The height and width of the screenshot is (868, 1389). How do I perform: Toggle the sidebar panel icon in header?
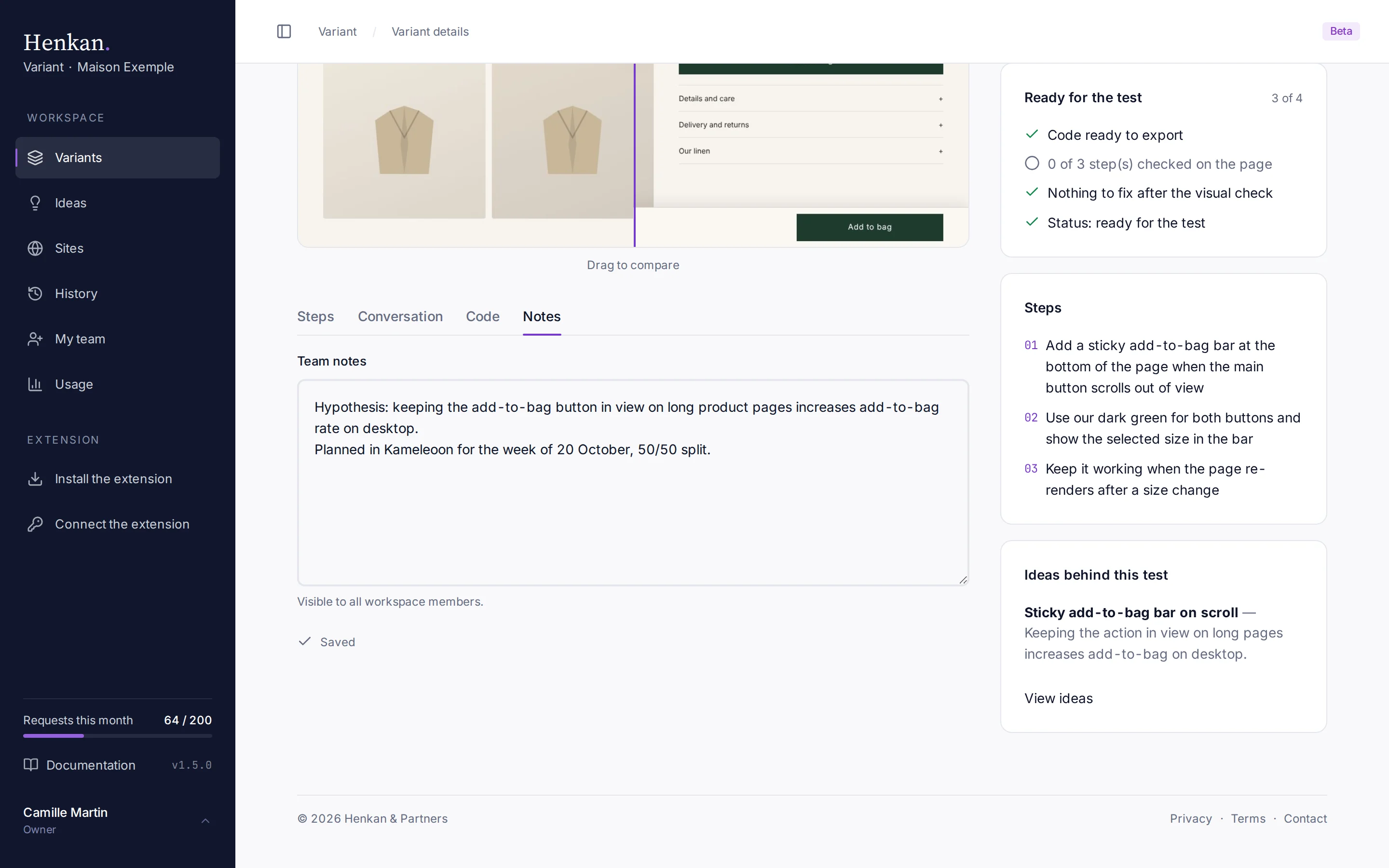point(284,31)
